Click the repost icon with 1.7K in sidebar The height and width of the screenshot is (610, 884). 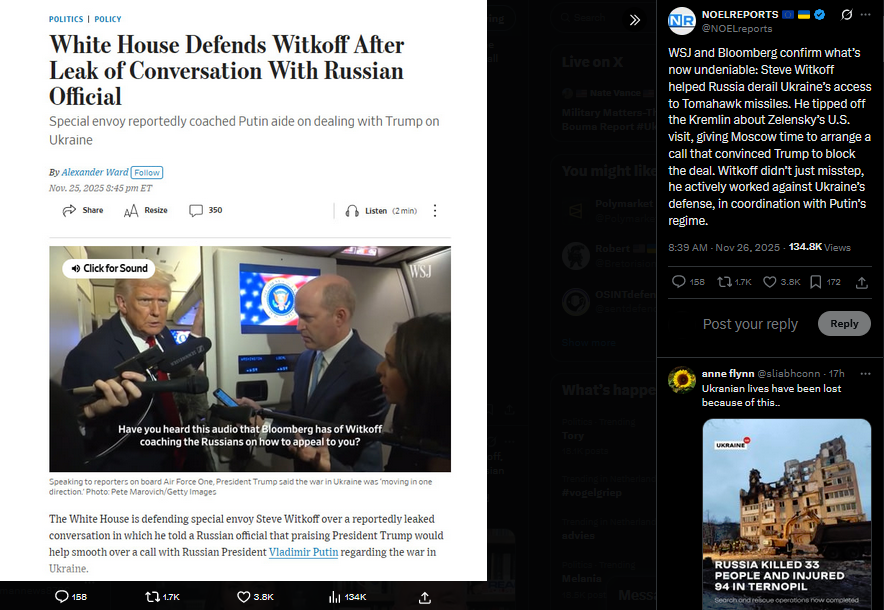[724, 281]
